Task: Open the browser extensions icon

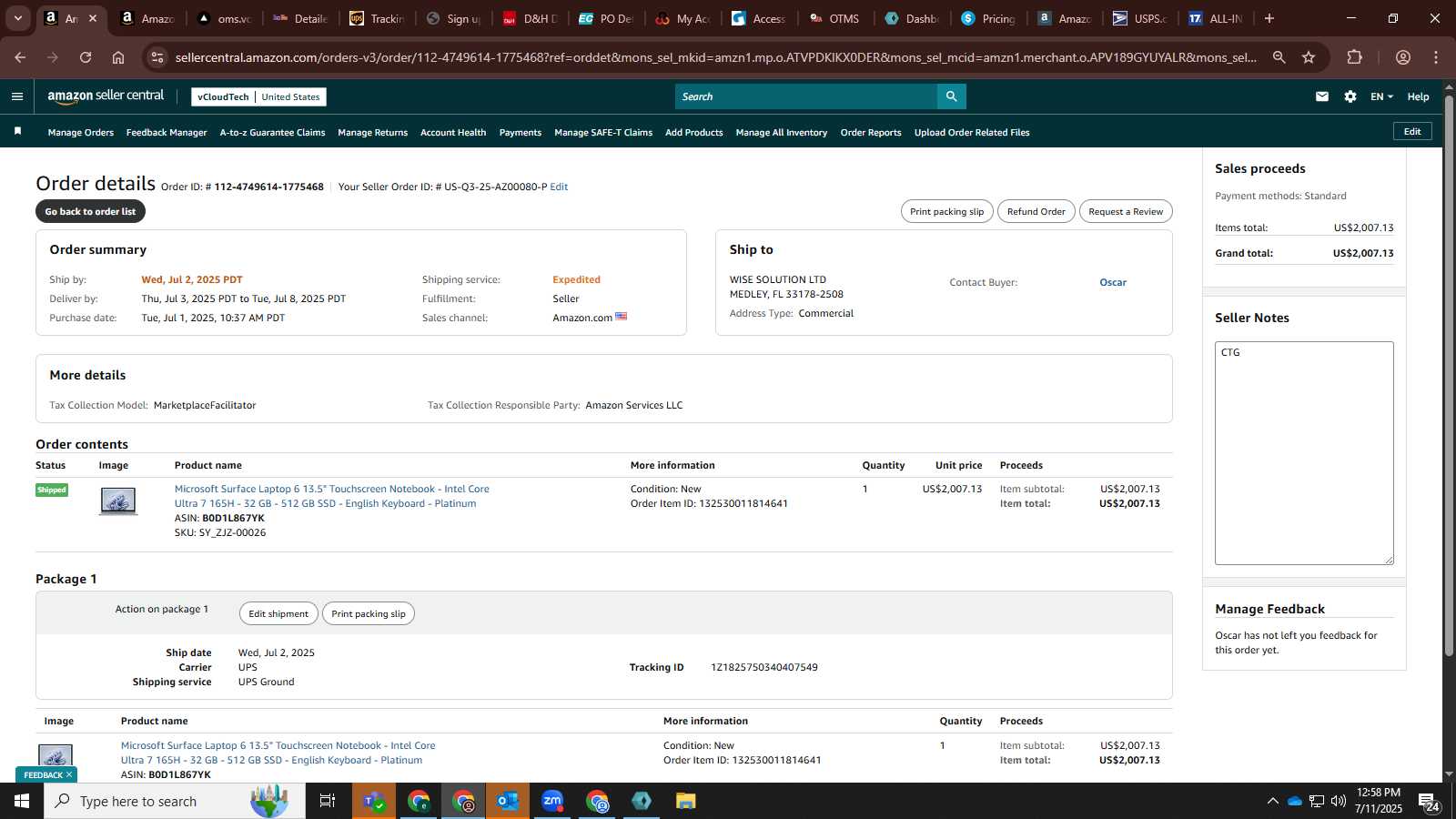Action: [x=1355, y=57]
